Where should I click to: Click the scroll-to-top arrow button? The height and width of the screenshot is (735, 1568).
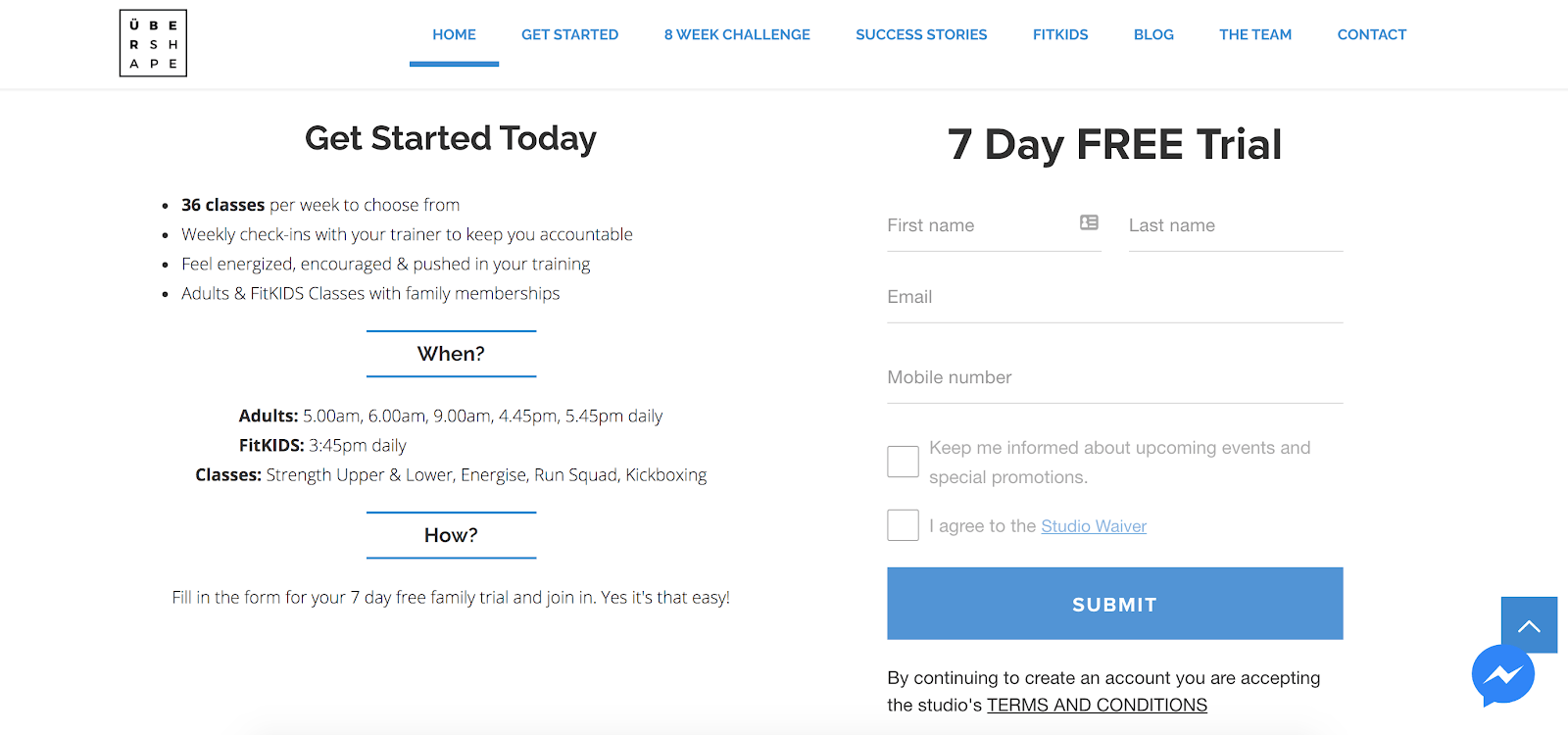[x=1527, y=624]
